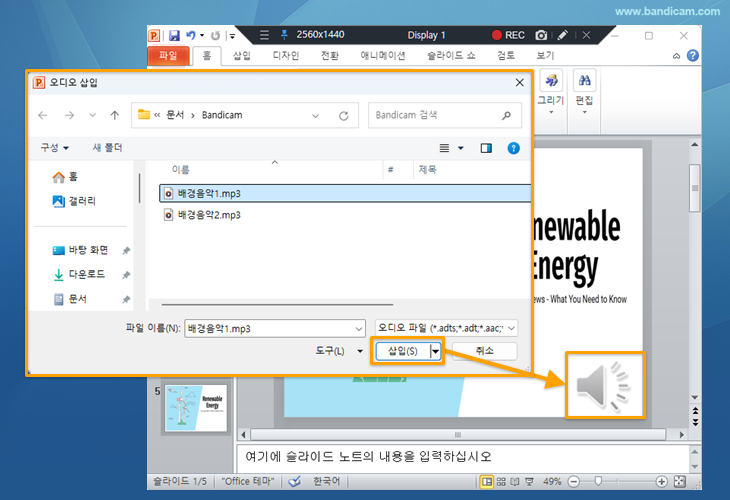Switch to the 삽입 ribbon tab
Screen dimensions: 730x500
pos(242,55)
